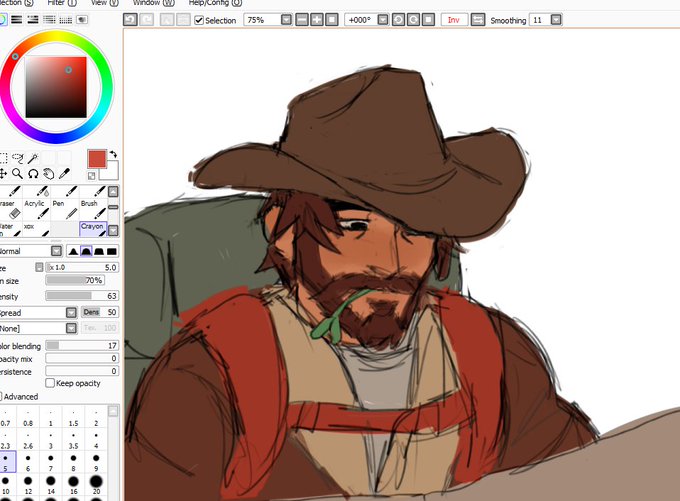The width and height of the screenshot is (680, 501).
Task: Choose third flat-top brush edge shape
Action: (x=99, y=251)
